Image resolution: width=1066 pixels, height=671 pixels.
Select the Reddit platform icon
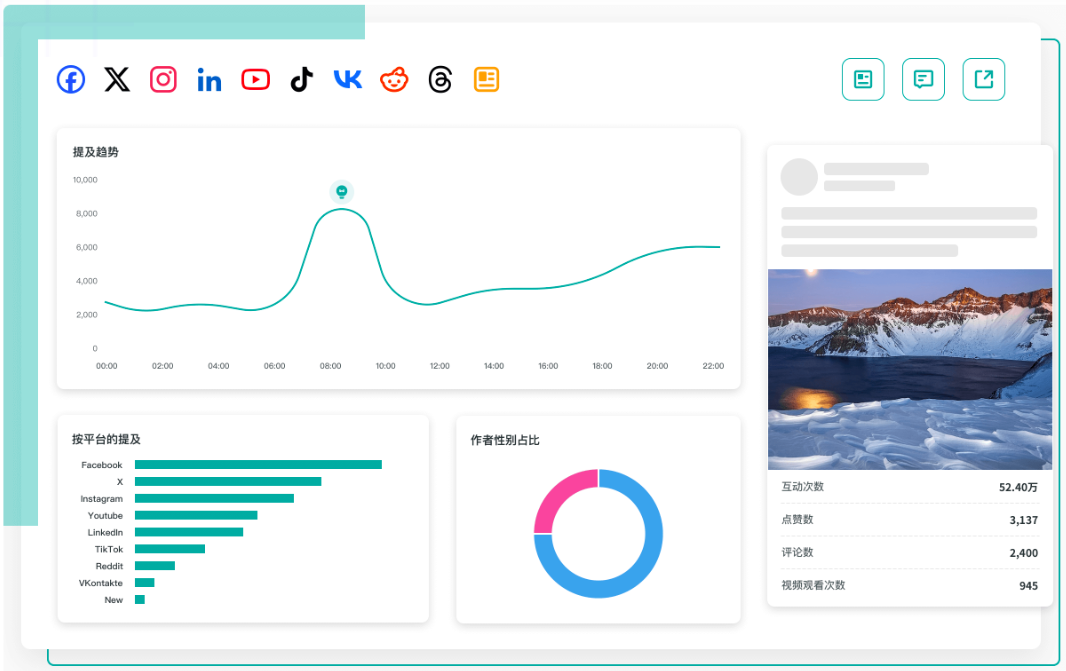click(x=394, y=80)
